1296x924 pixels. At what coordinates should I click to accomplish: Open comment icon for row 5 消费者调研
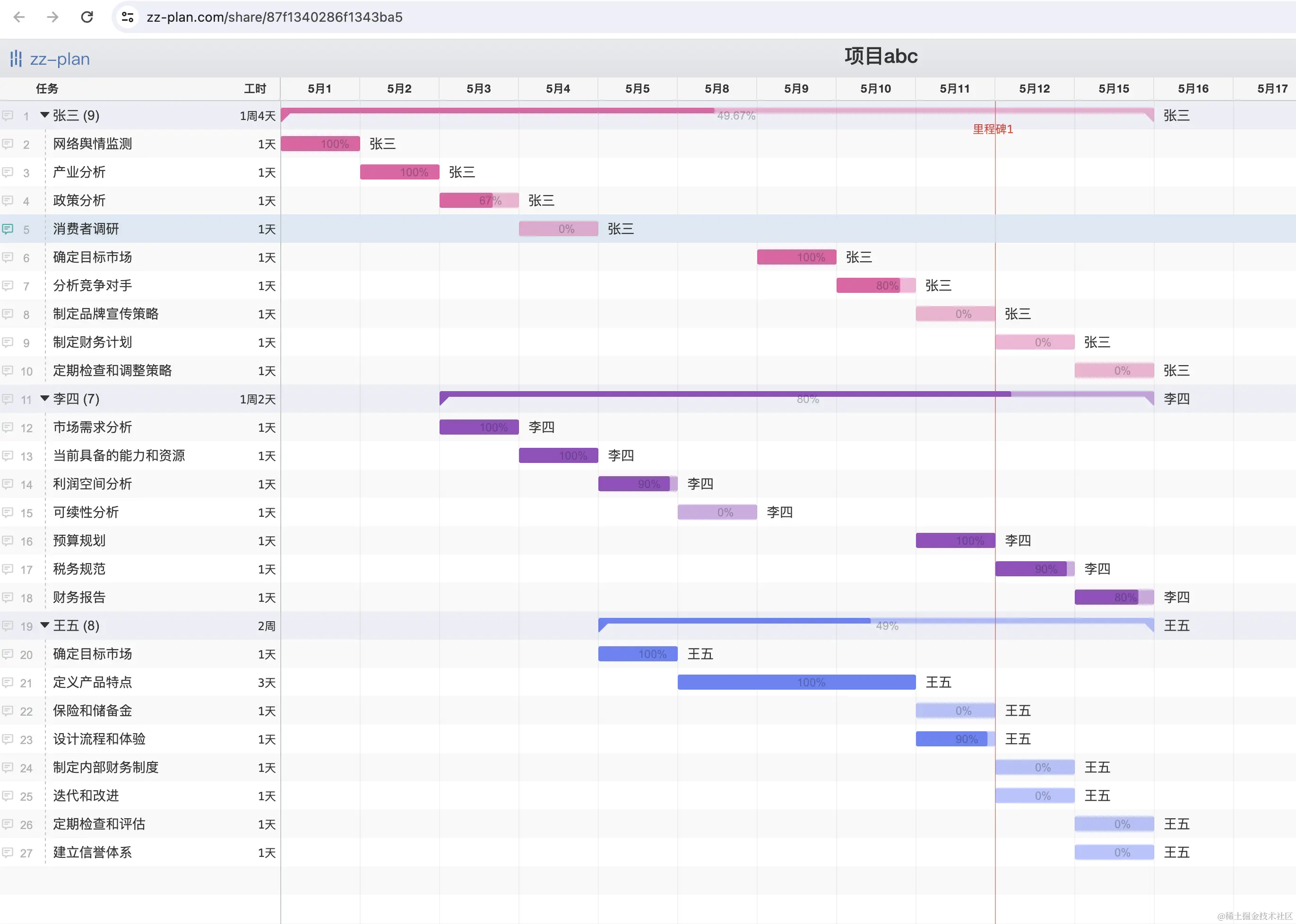(x=8, y=229)
